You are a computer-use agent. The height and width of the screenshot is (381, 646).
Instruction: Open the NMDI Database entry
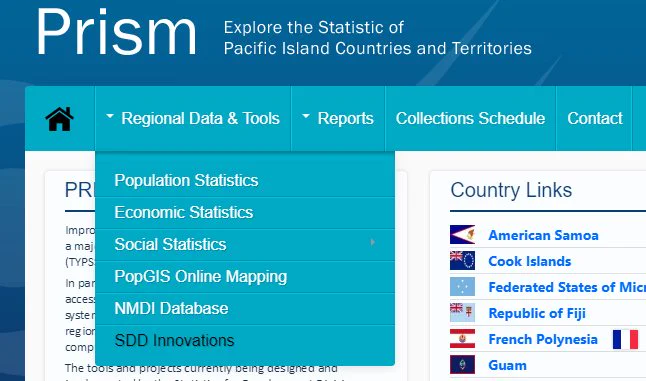pos(245,309)
